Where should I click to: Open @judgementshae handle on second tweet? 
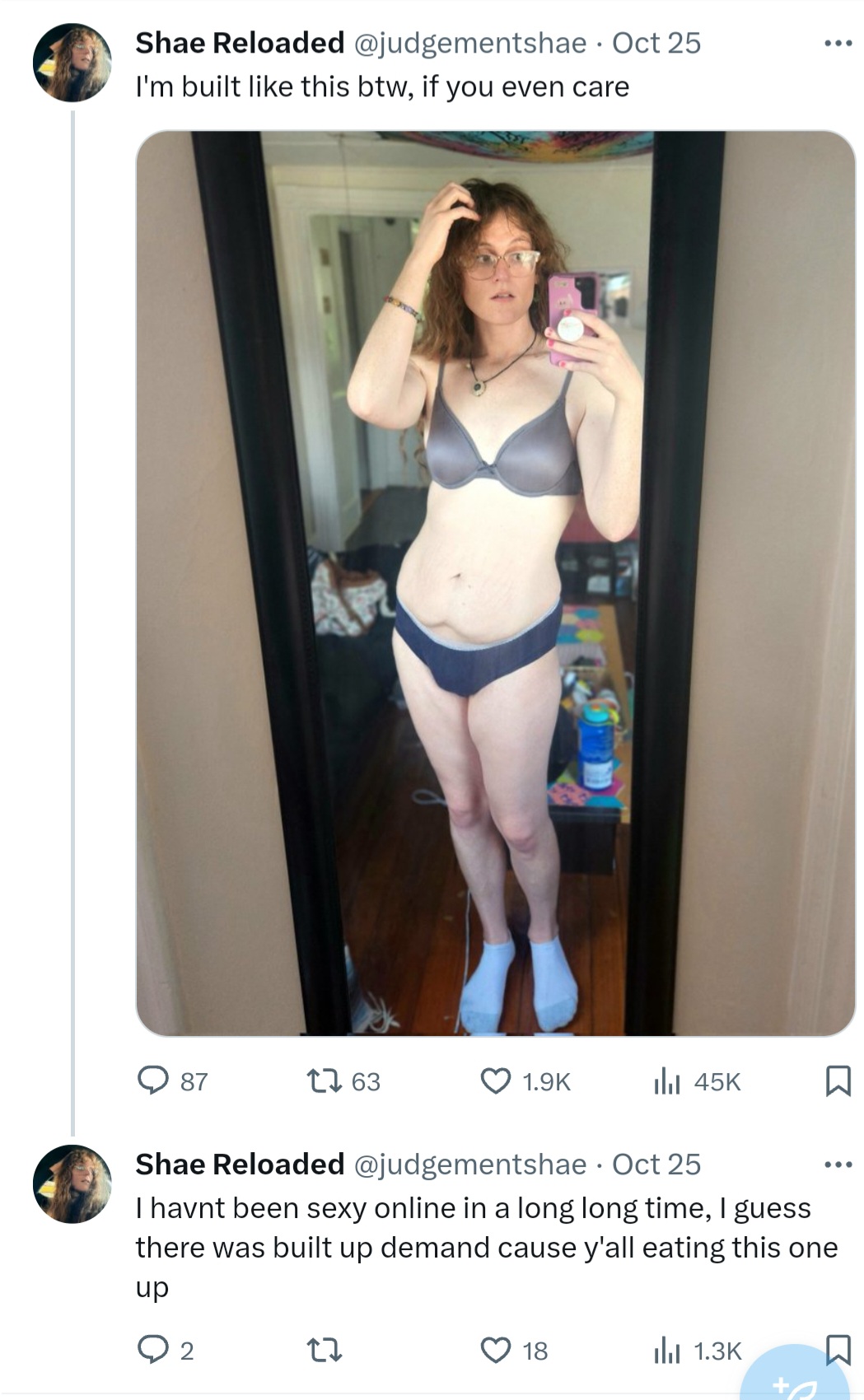coord(470,1164)
